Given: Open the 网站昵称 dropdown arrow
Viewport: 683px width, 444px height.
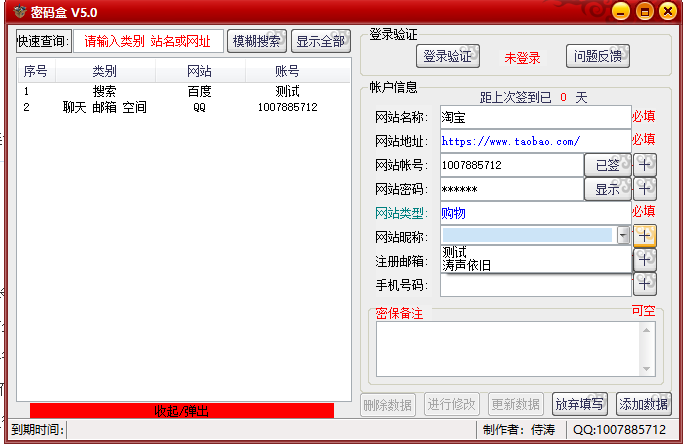Looking at the screenshot, I should click(x=623, y=236).
